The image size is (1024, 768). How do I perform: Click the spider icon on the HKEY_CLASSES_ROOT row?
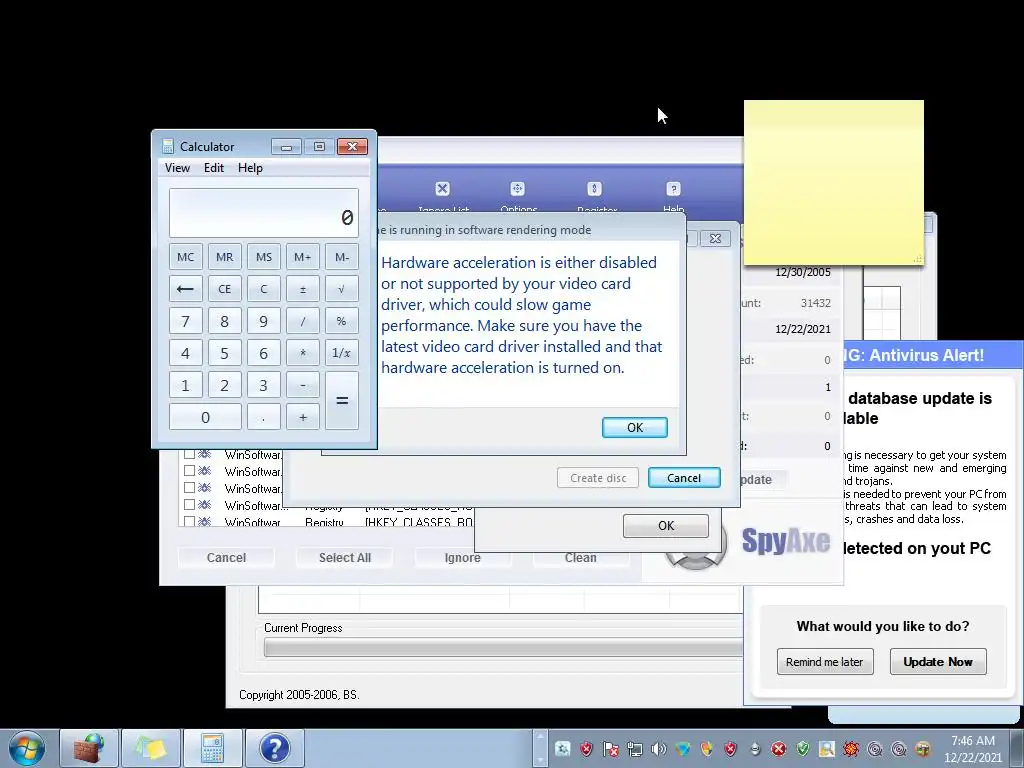coord(204,522)
